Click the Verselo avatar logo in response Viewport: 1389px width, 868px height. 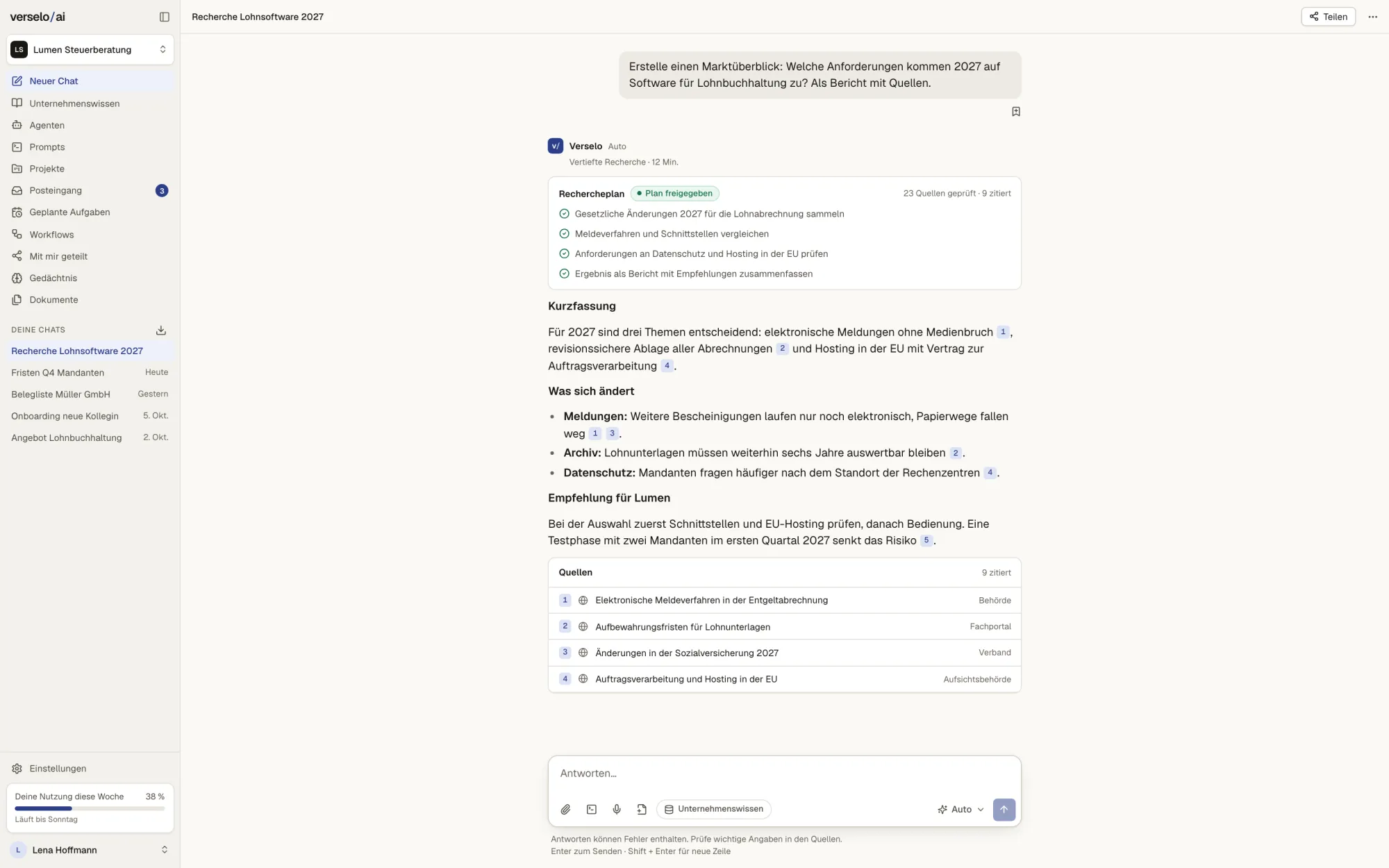(556, 146)
